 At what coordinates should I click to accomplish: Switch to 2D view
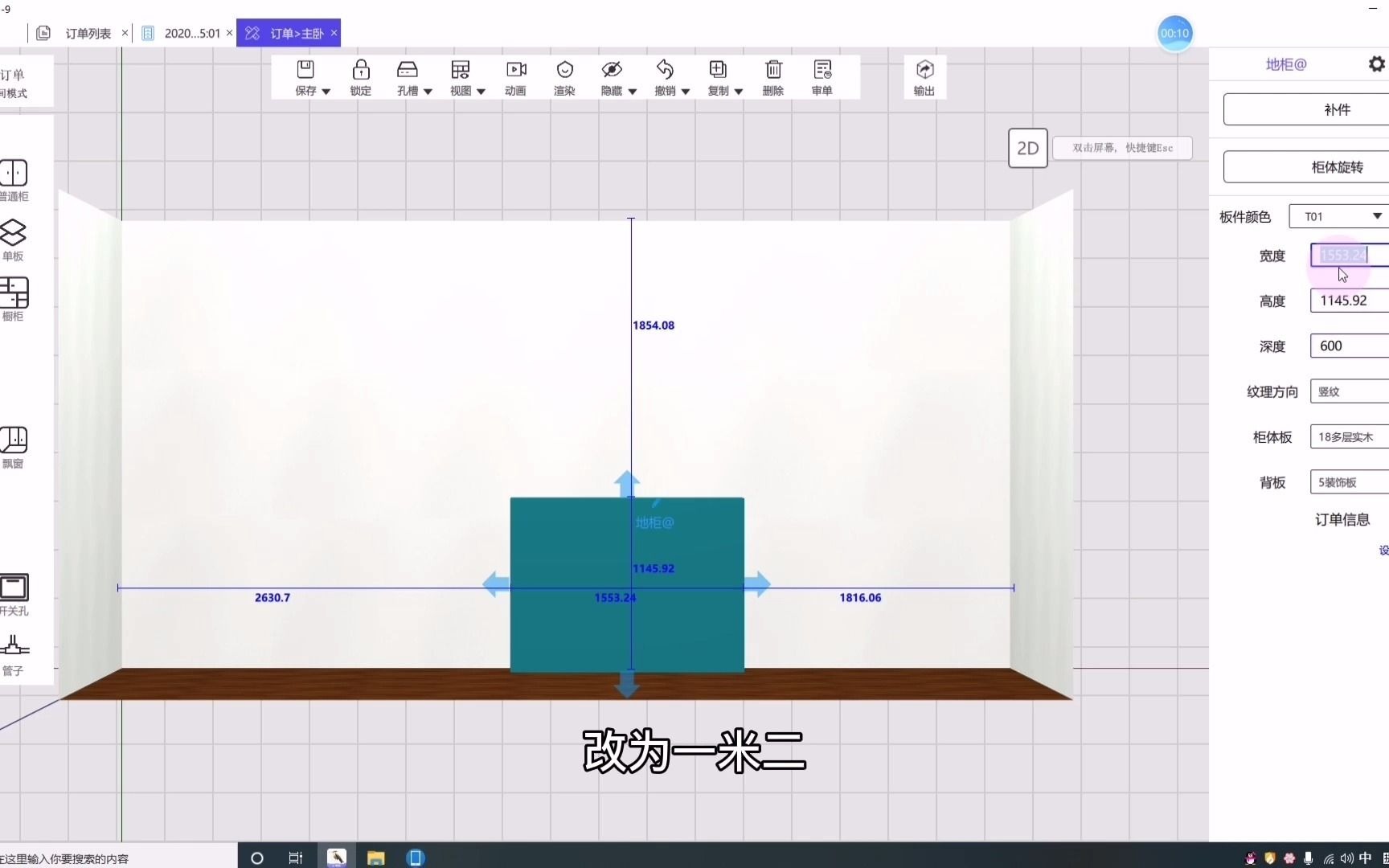(1028, 148)
